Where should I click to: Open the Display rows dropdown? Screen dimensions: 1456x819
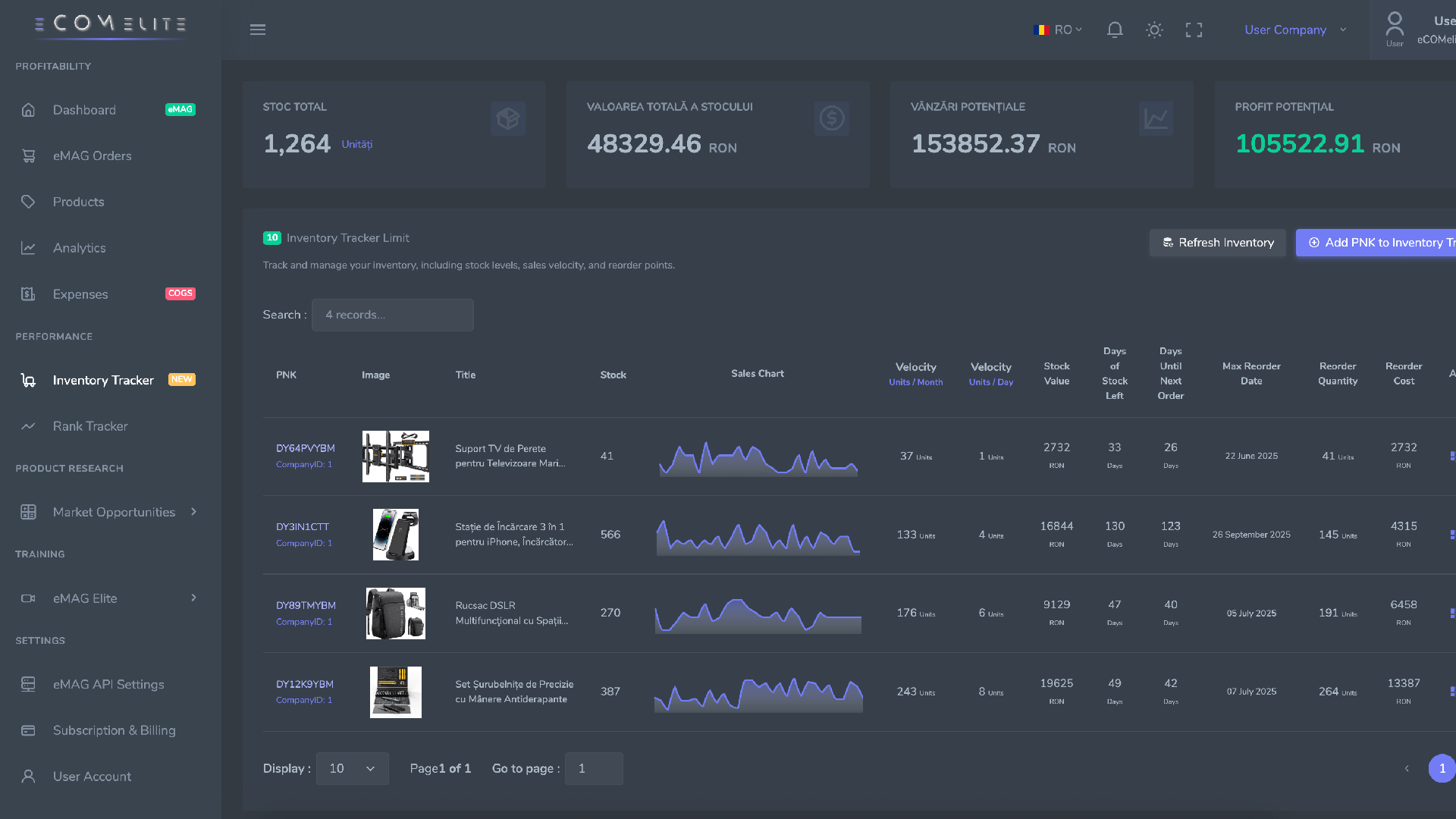click(353, 768)
